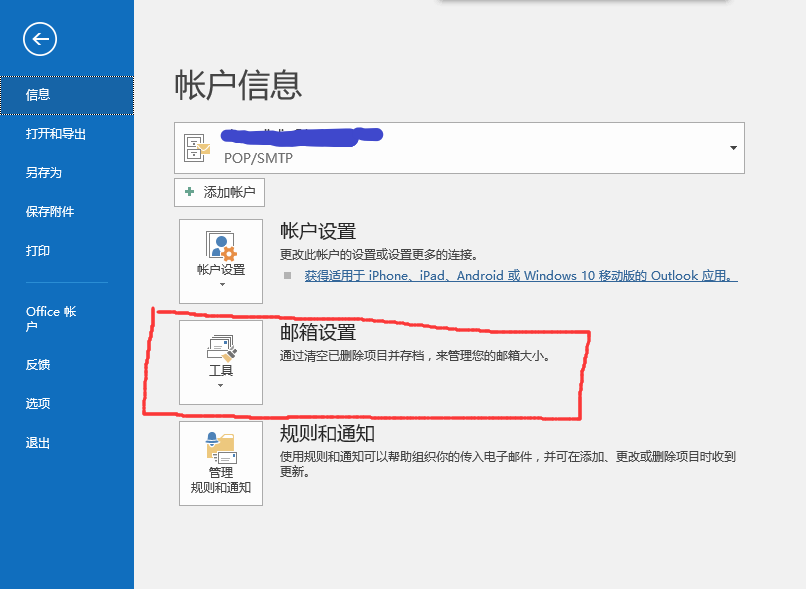The width and height of the screenshot is (806, 589).
Task: Click 退出 to quit Outlook
Action: [38, 443]
